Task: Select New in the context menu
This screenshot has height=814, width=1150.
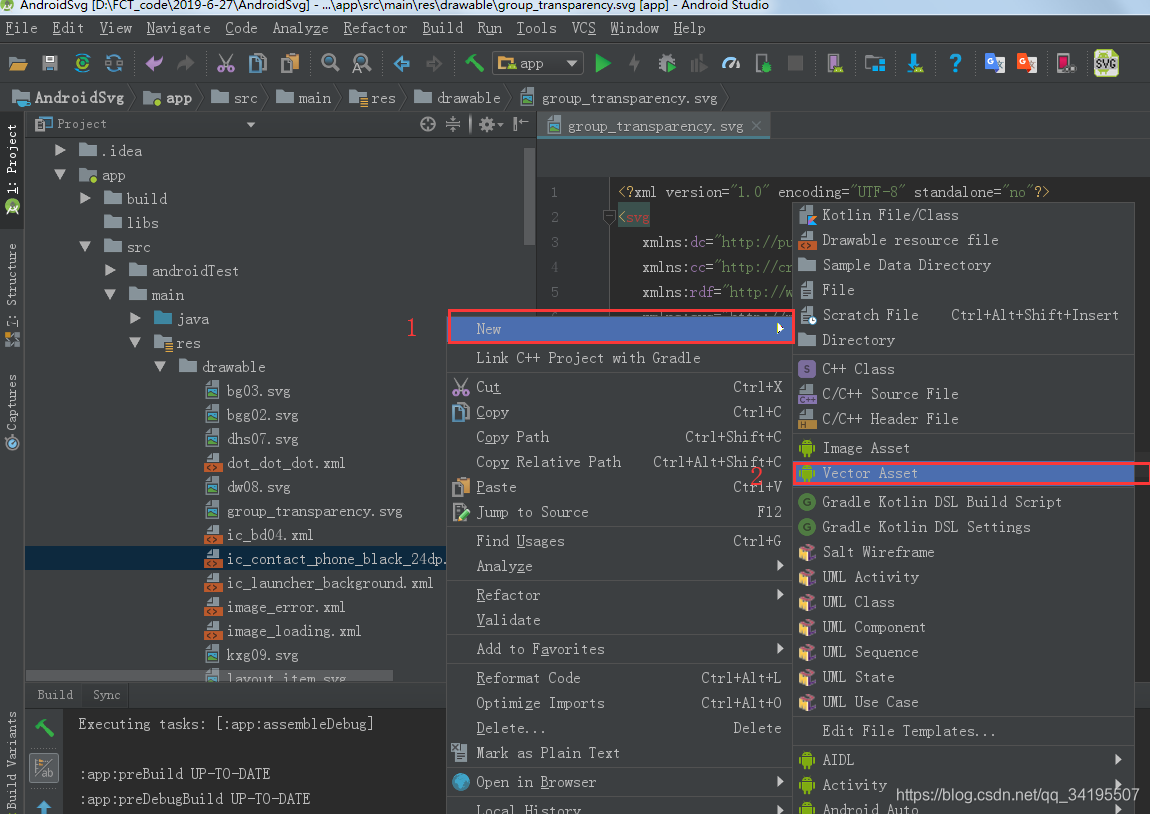Action: click(620, 329)
